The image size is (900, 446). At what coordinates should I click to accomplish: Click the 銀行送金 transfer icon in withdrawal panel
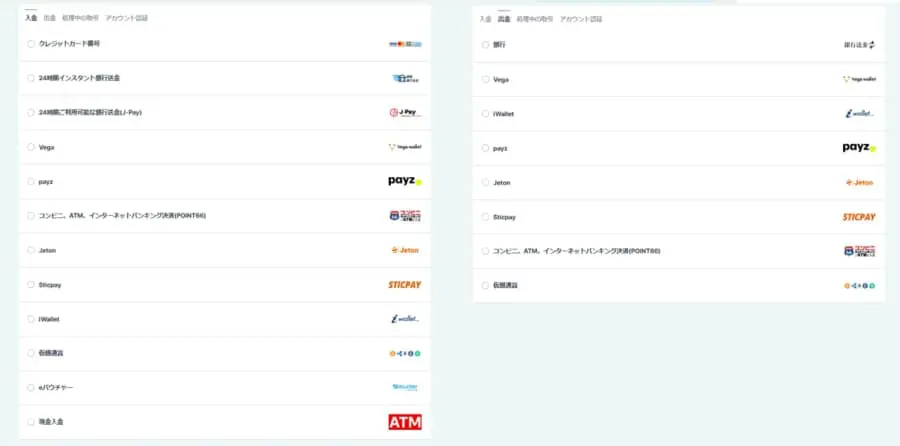point(860,45)
